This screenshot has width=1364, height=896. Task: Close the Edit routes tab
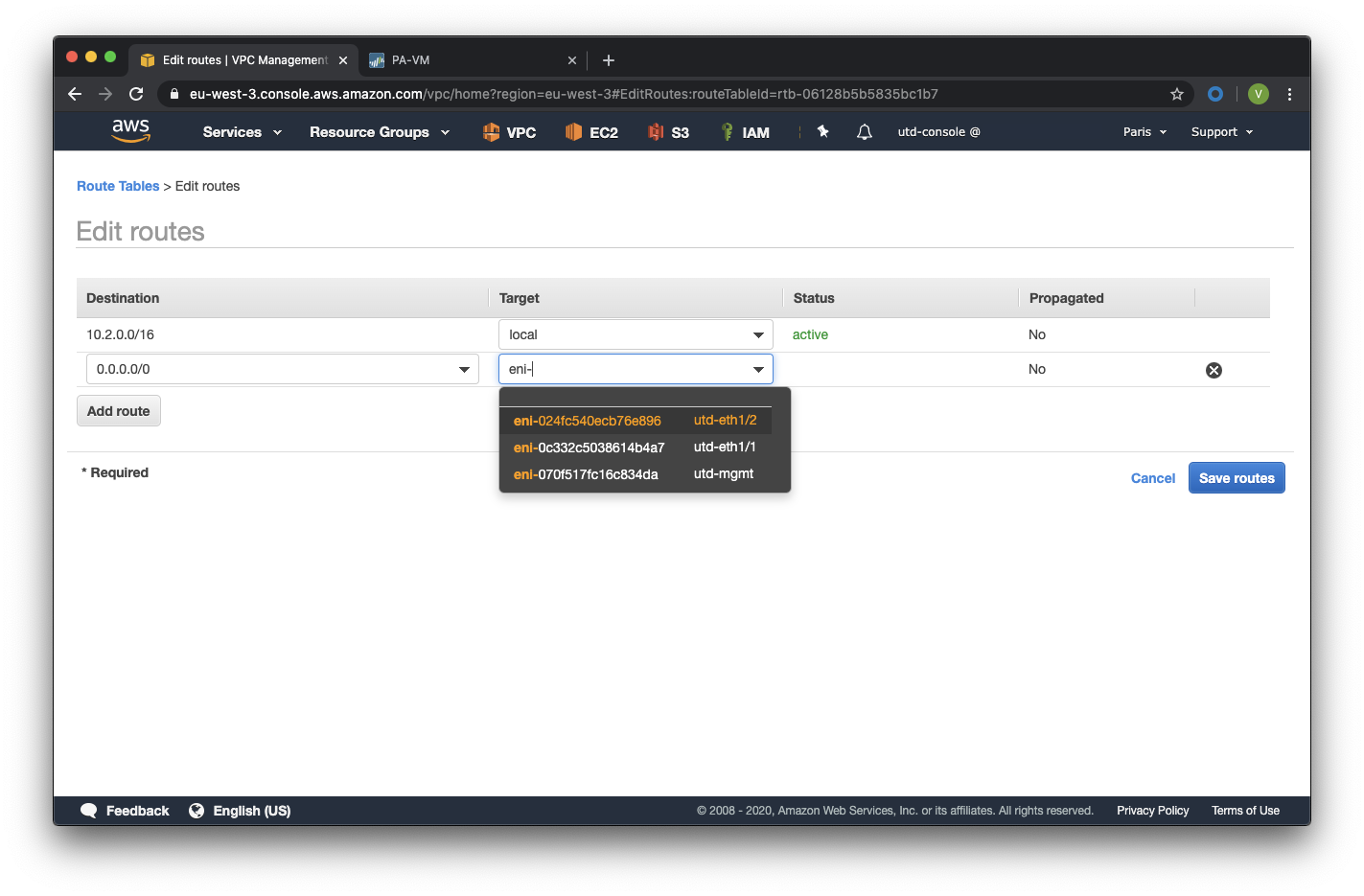click(343, 60)
